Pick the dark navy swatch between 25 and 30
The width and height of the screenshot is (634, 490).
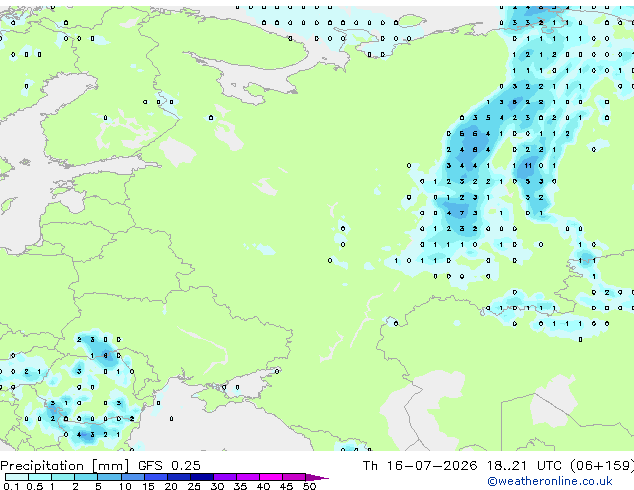(x=202, y=477)
